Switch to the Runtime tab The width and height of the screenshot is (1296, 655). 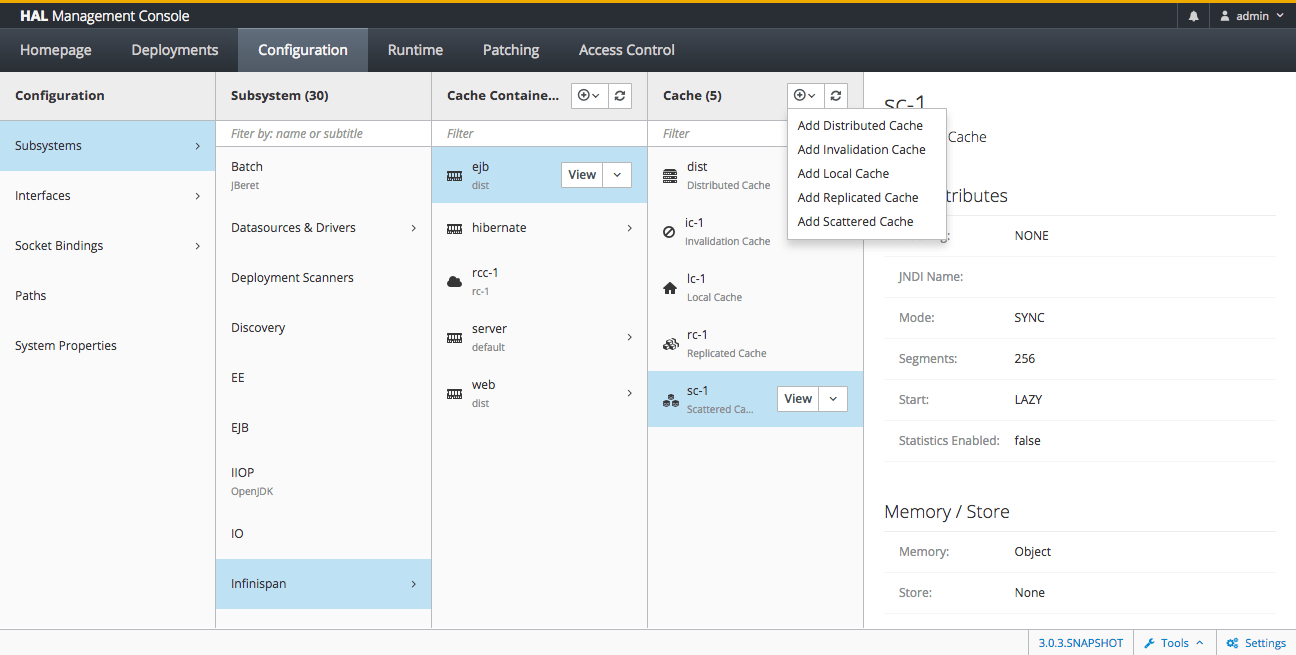(x=414, y=49)
